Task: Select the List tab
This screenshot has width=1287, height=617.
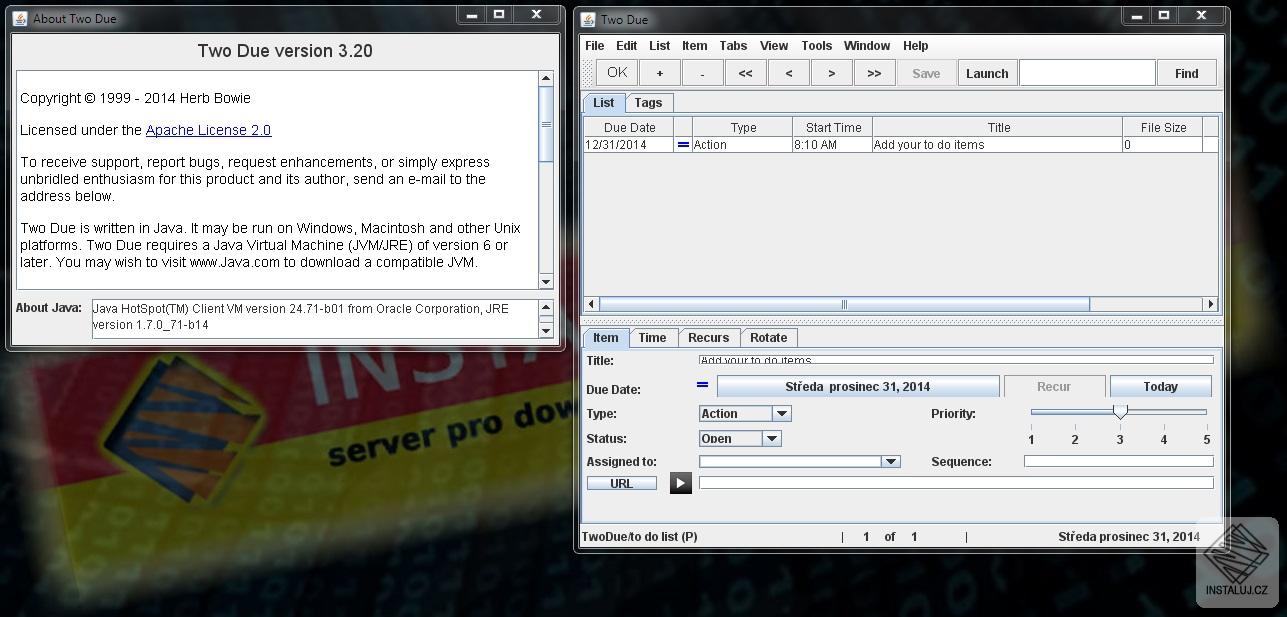Action: 604,103
